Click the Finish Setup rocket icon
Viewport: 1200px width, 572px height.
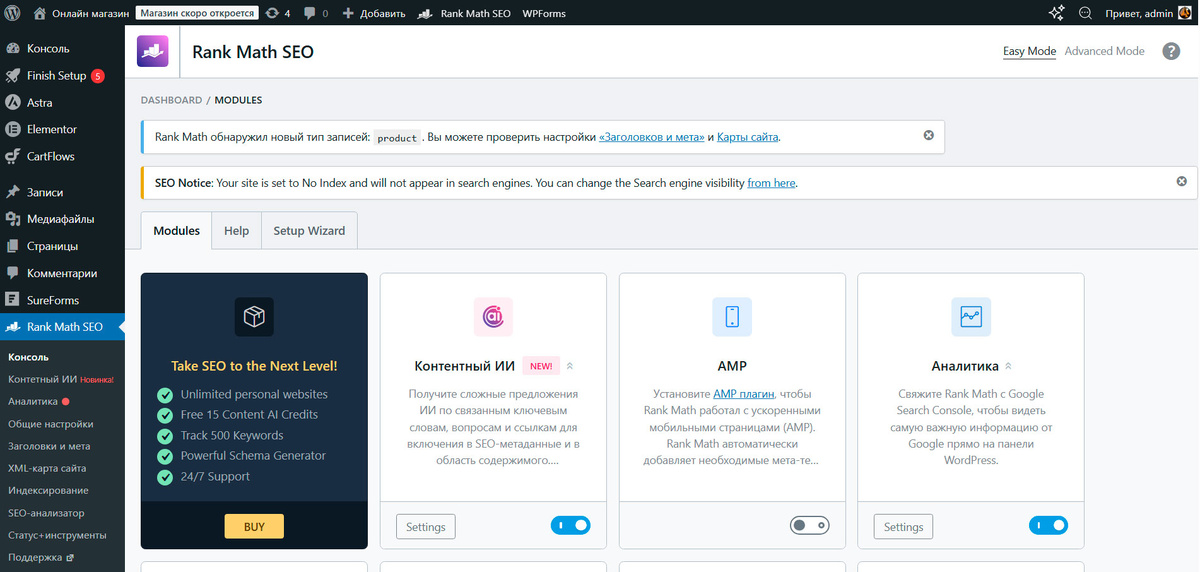[13, 75]
